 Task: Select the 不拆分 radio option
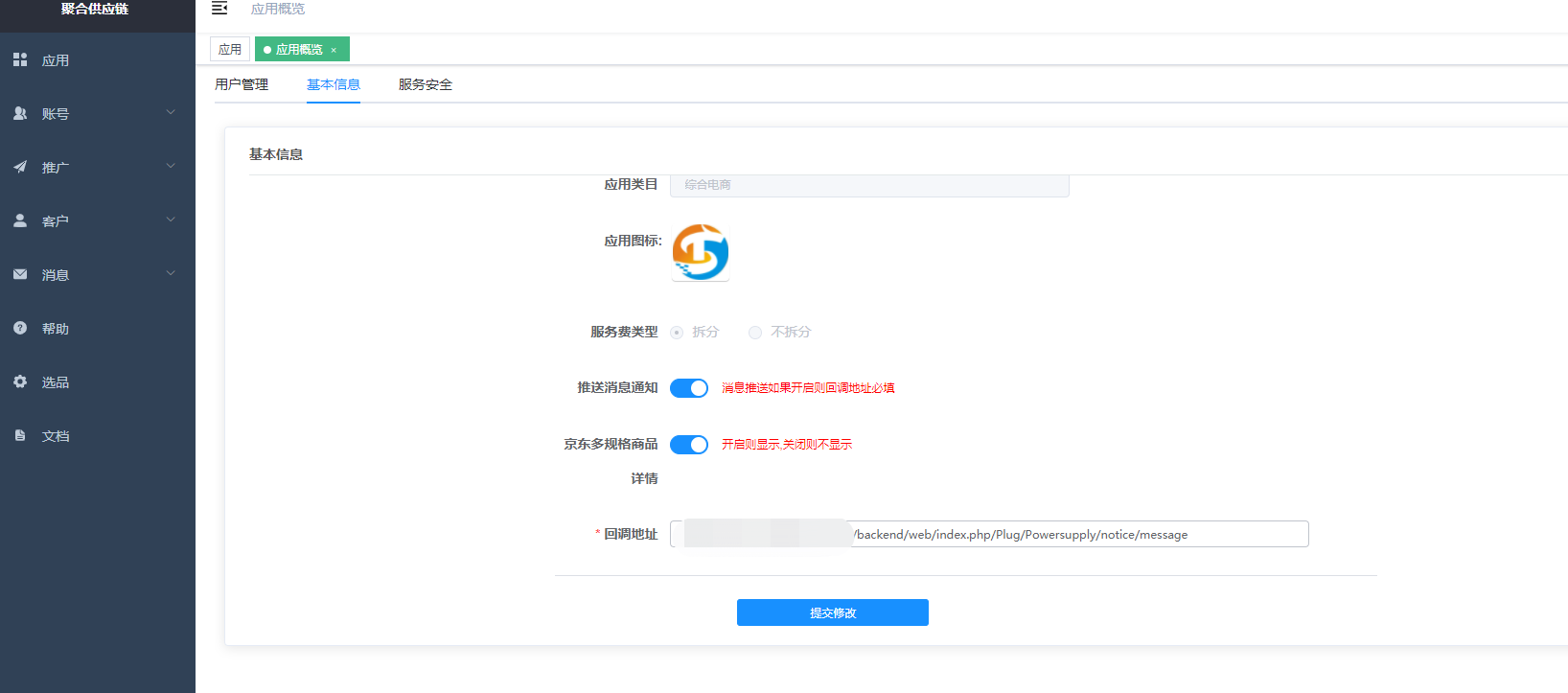pyautogui.click(x=755, y=333)
